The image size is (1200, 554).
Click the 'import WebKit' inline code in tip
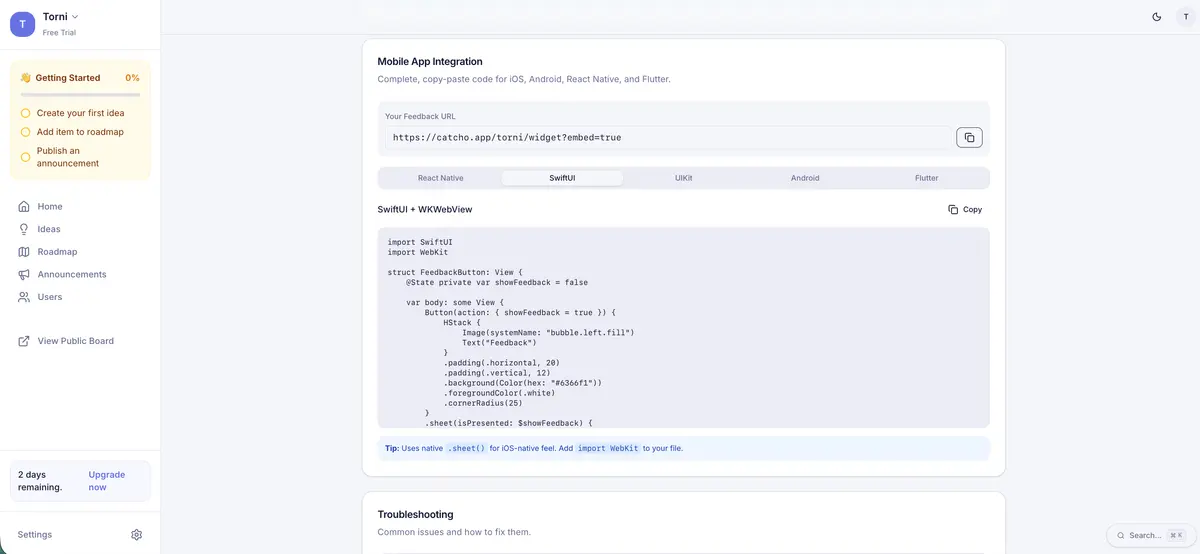point(607,448)
